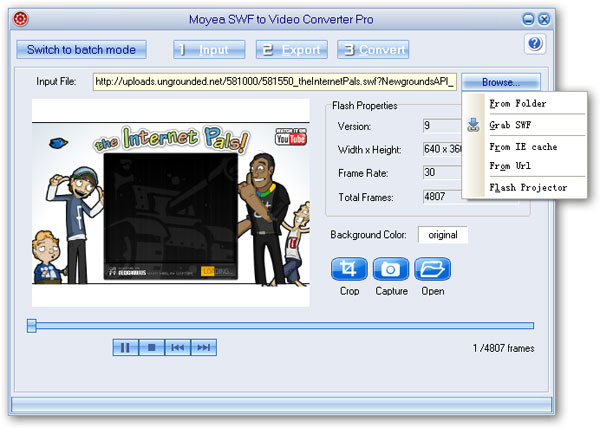Click the Version value field 9

442,125
